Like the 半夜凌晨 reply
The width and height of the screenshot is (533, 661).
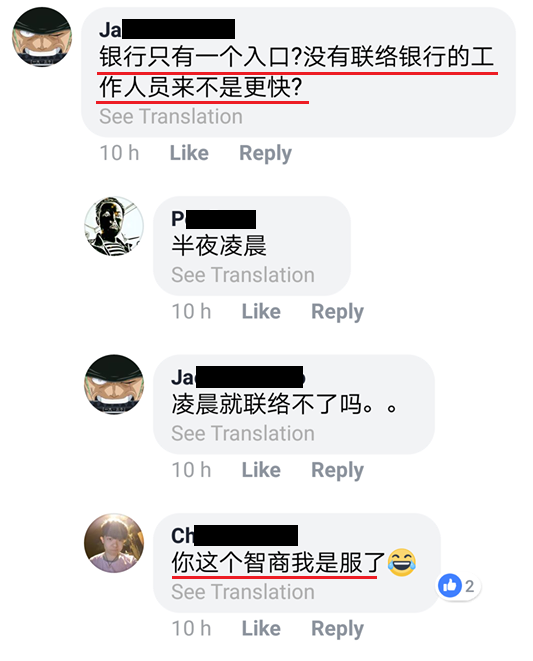261,312
